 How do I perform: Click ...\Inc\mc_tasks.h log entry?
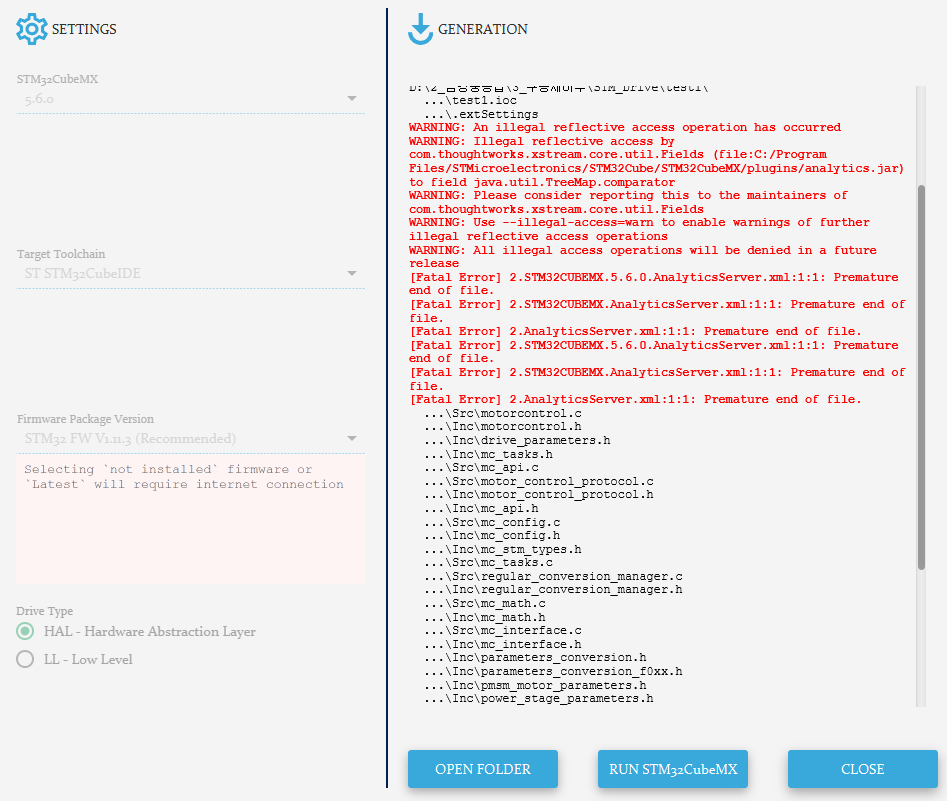pos(488,454)
